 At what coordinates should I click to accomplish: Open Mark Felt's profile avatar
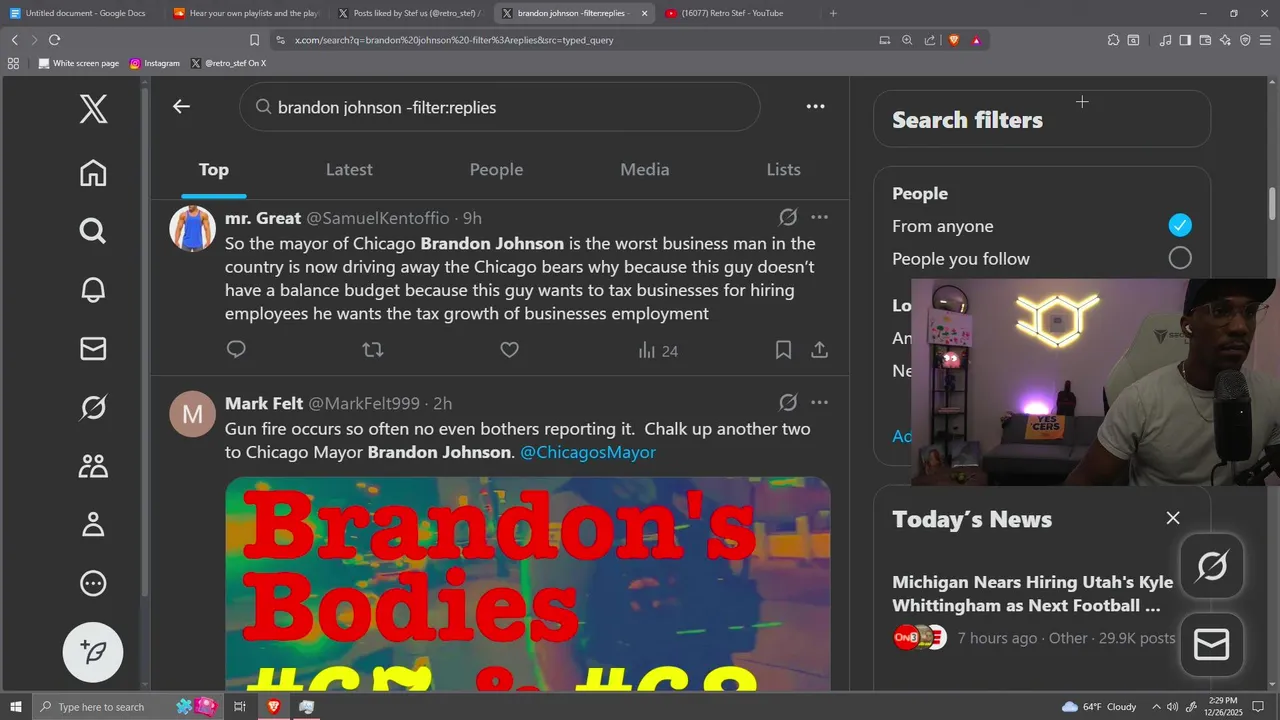point(192,413)
